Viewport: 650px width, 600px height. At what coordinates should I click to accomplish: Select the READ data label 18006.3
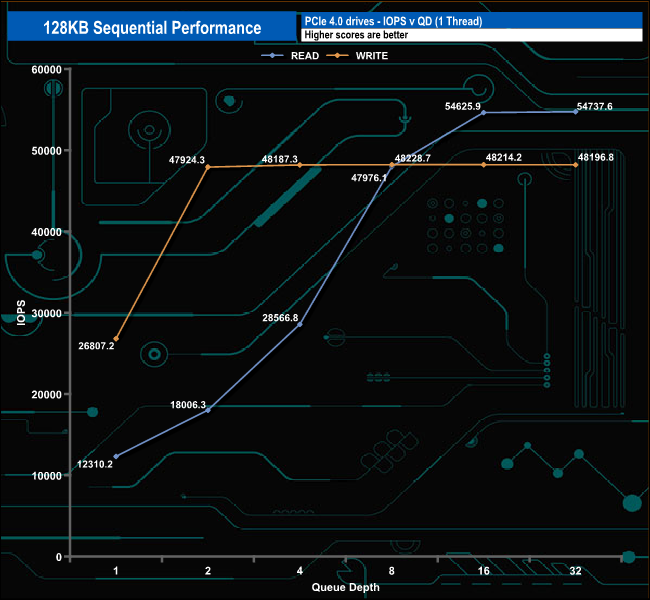coord(188,405)
